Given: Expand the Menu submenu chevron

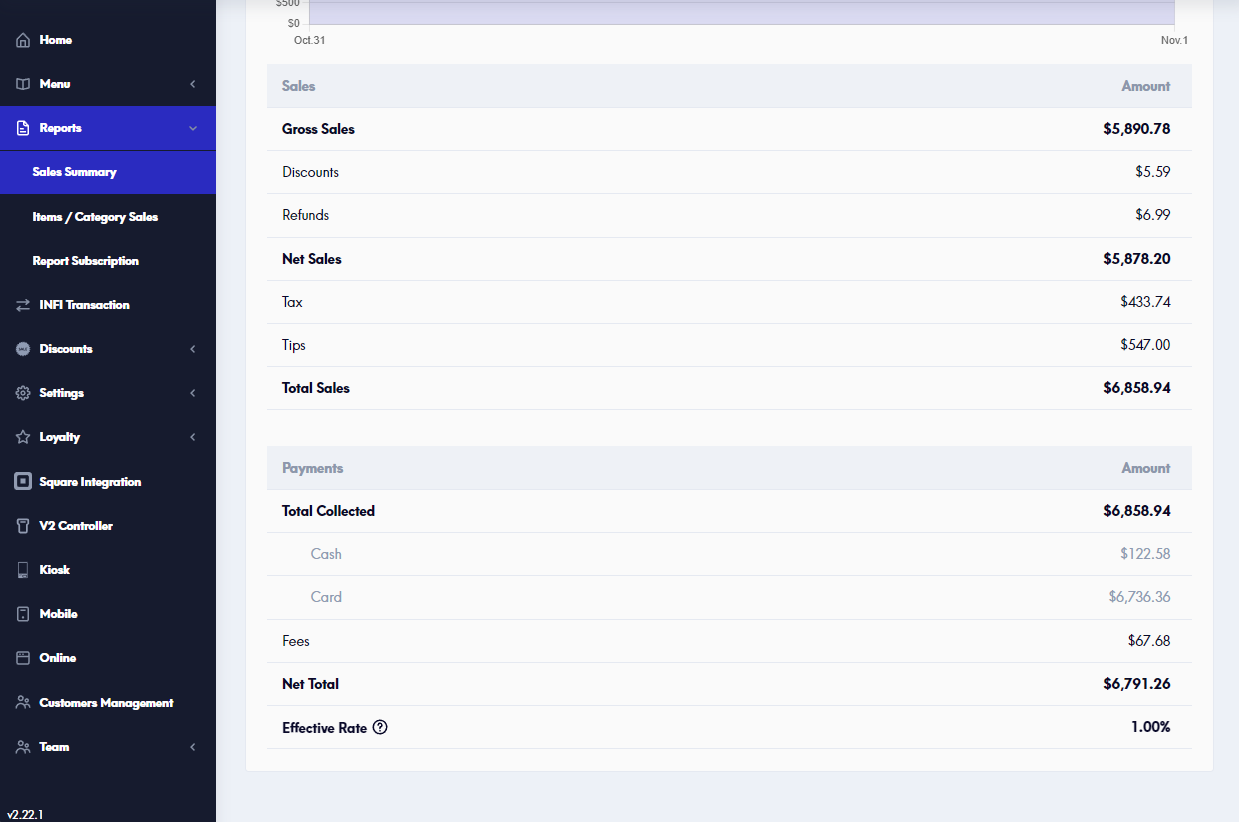Looking at the screenshot, I should pos(193,85).
